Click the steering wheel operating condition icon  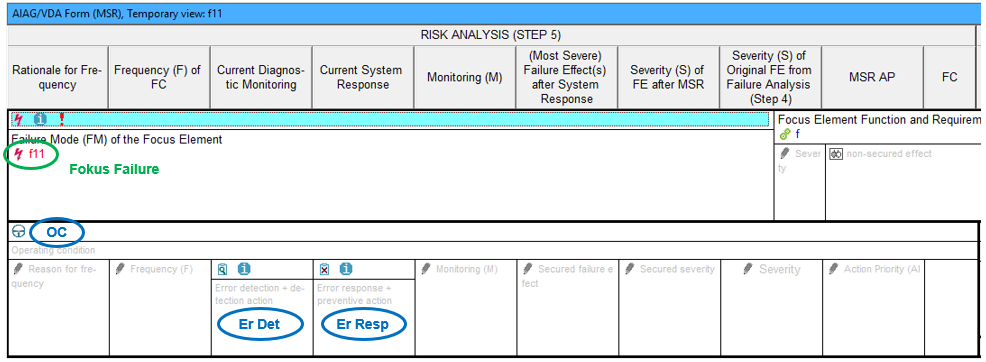[x=18, y=232]
